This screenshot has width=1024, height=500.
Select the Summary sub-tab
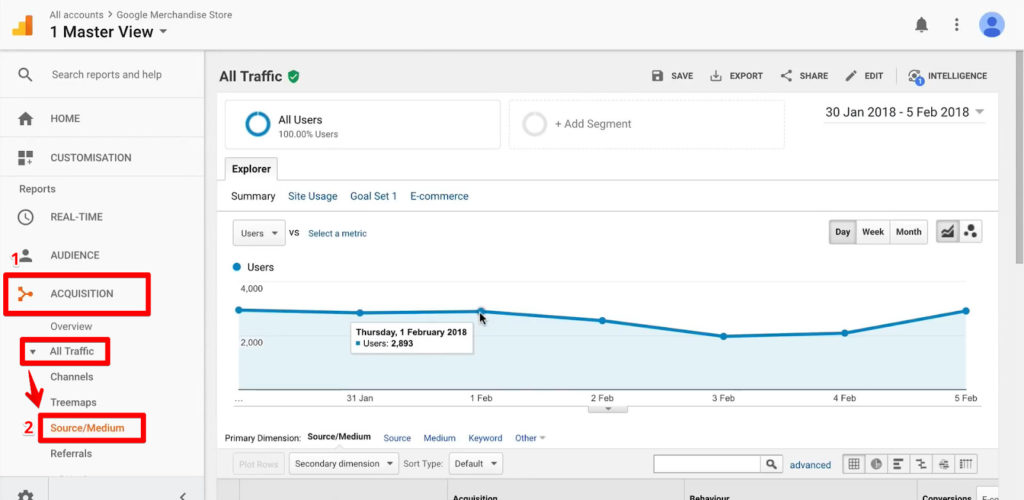[x=253, y=196]
